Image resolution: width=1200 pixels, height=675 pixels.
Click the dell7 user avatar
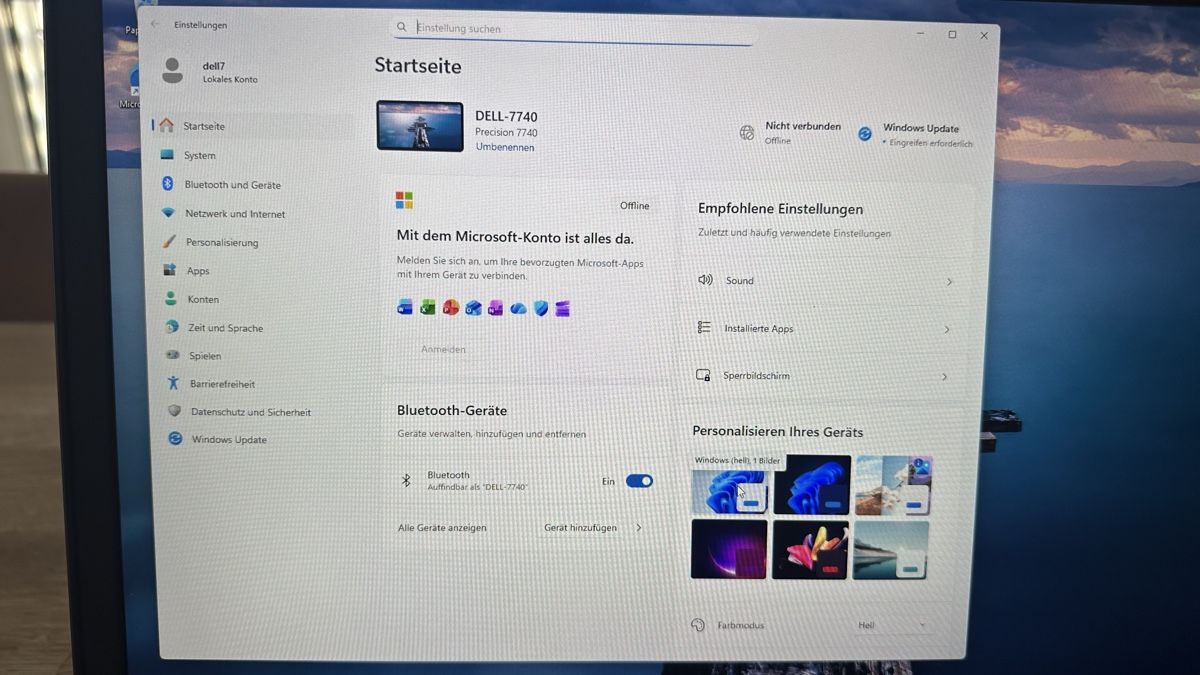[173, 70]
